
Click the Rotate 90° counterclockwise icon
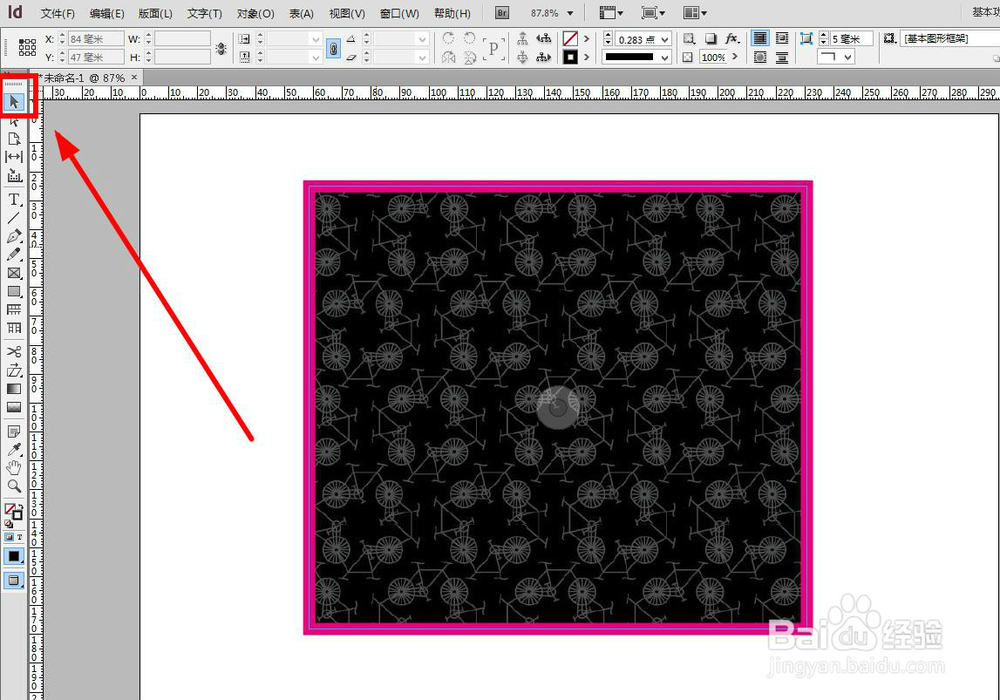click(x=469, y=38)
